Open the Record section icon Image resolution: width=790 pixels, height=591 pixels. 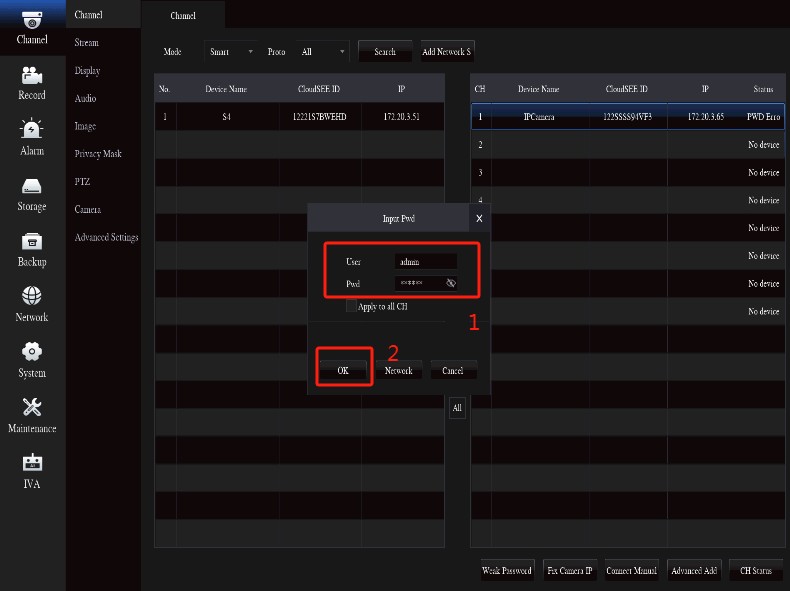32,76
